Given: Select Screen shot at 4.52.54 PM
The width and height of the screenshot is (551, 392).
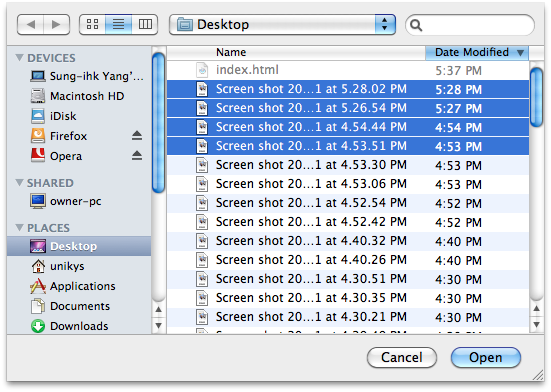Looking at the screenshot, I should [x=348, y=203].
